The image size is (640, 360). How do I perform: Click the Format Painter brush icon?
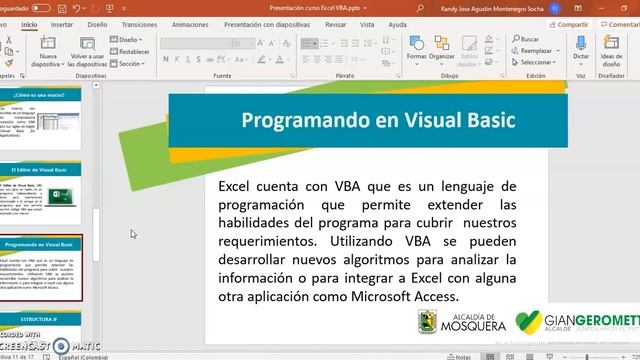9,63
